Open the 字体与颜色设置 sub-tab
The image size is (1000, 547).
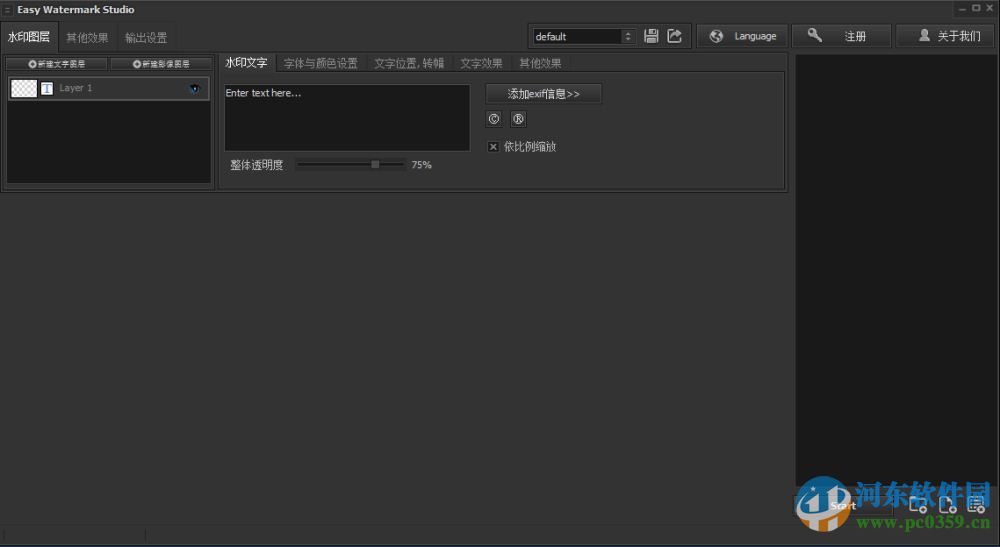tap(321, 64)
